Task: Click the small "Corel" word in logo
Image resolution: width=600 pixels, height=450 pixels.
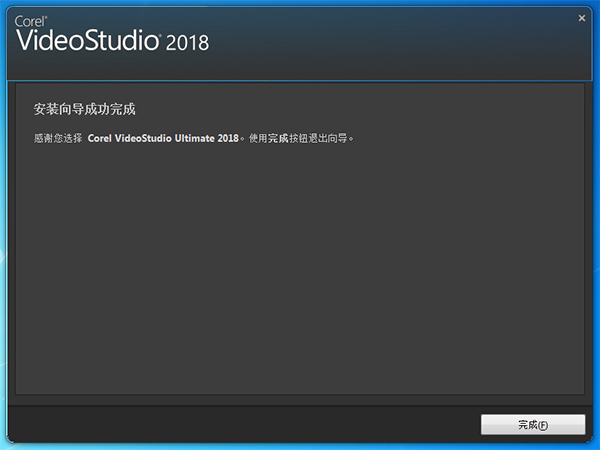Action: click(31, 20)
